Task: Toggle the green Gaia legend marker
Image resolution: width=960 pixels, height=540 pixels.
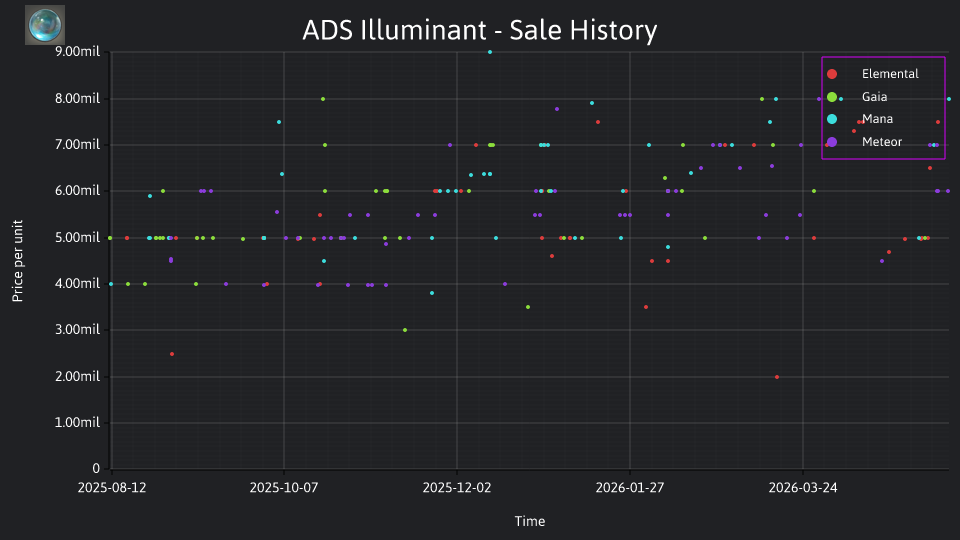Action: pyautogui.click(x=831, y=97)
